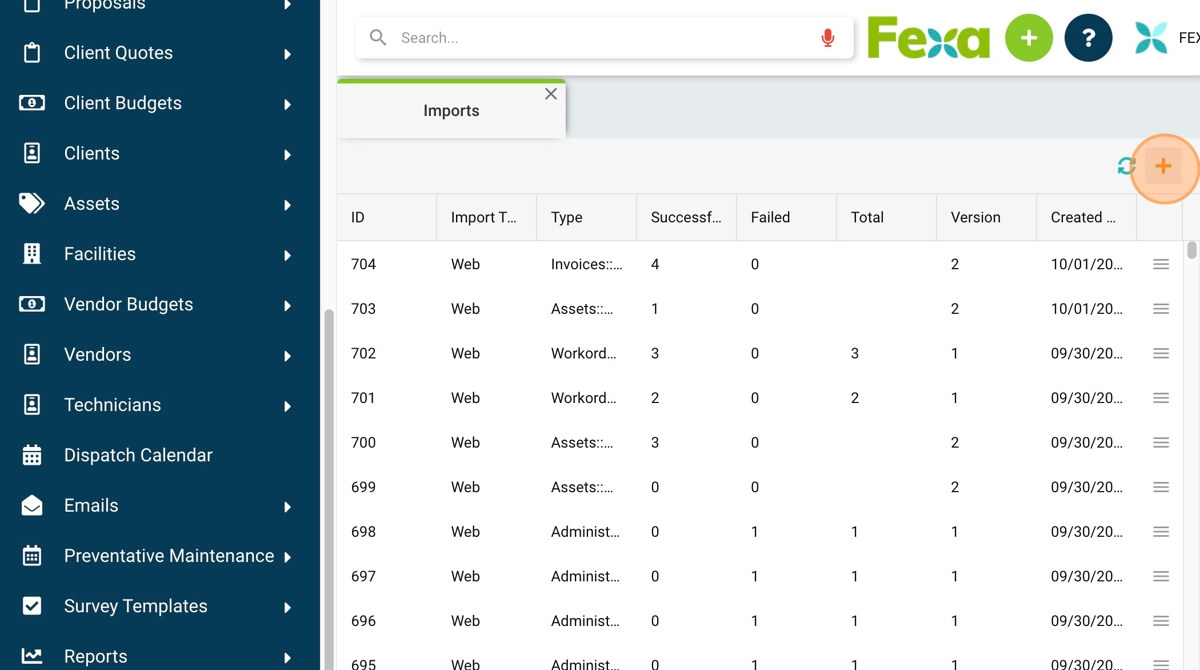Open the row menu for import 701
The image size is (1200, 670).
click(x=1160, y=398)
